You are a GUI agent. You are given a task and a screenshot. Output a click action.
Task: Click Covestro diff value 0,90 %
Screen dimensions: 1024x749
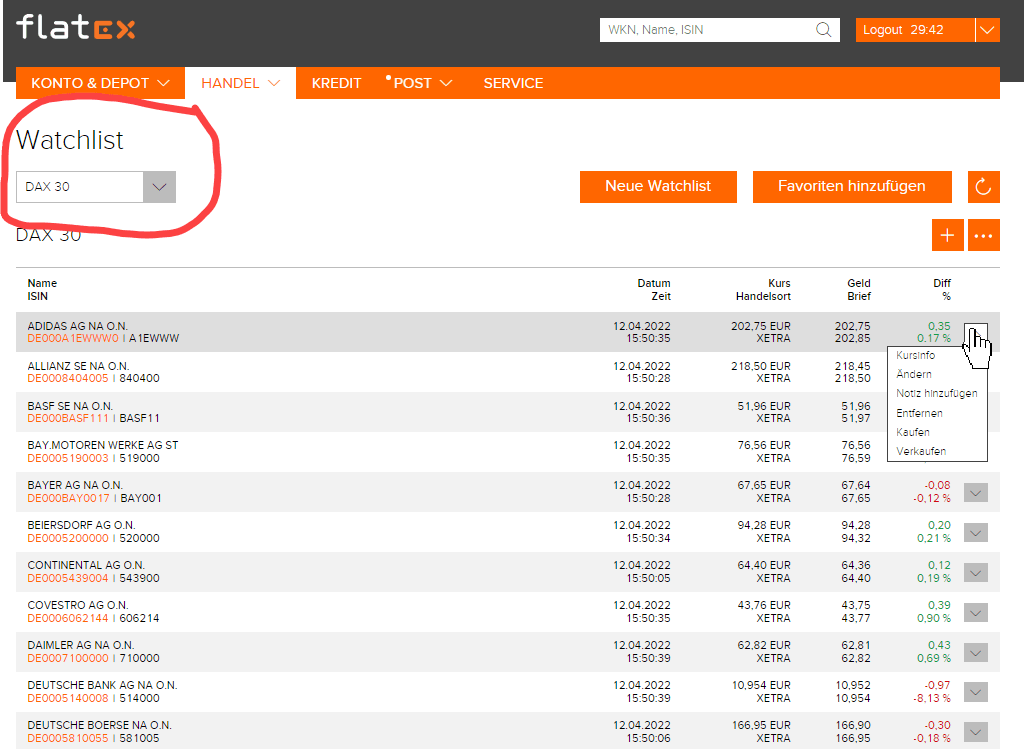[934, 618]
